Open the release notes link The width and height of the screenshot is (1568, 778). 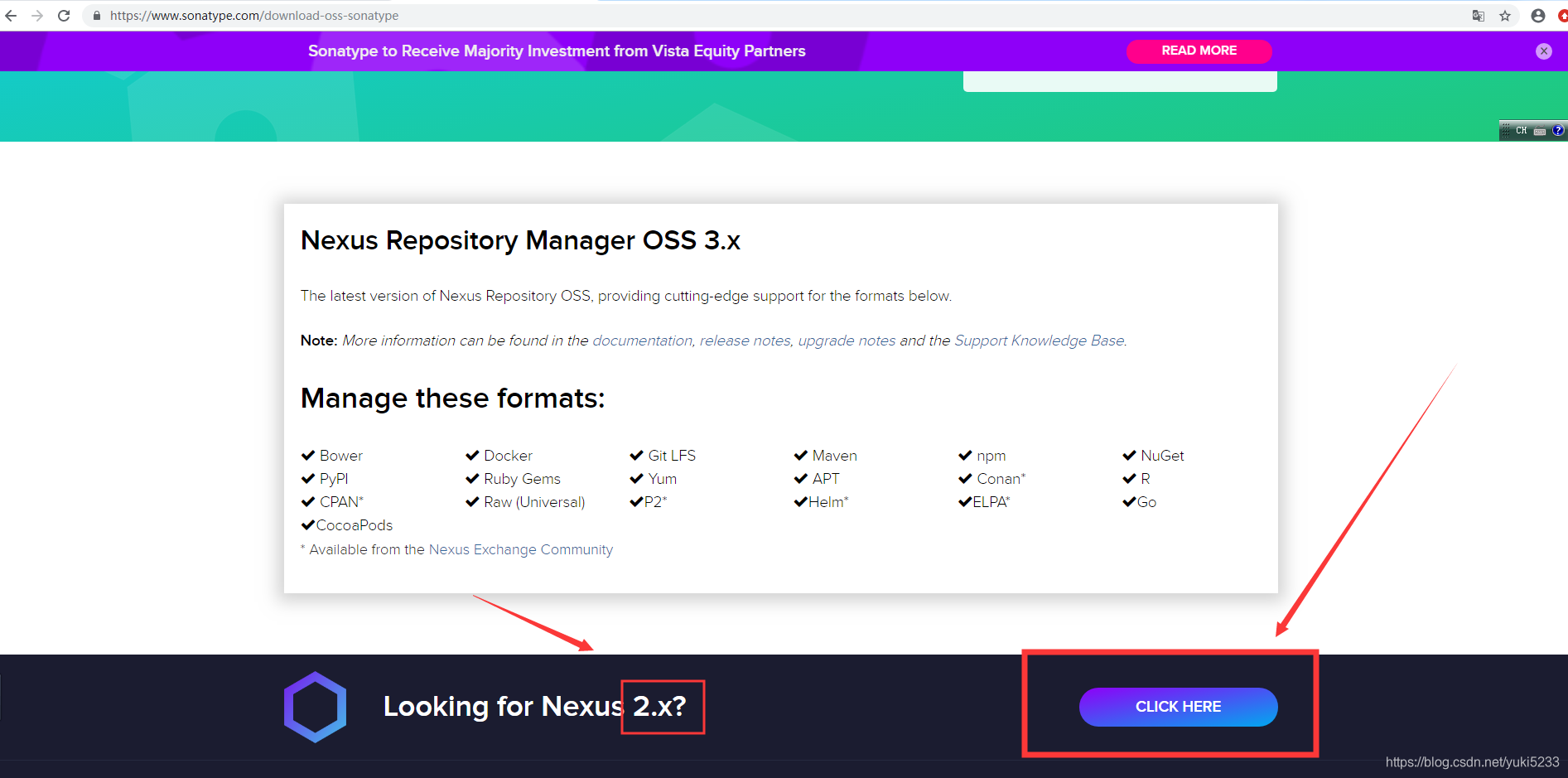point(745,341)
